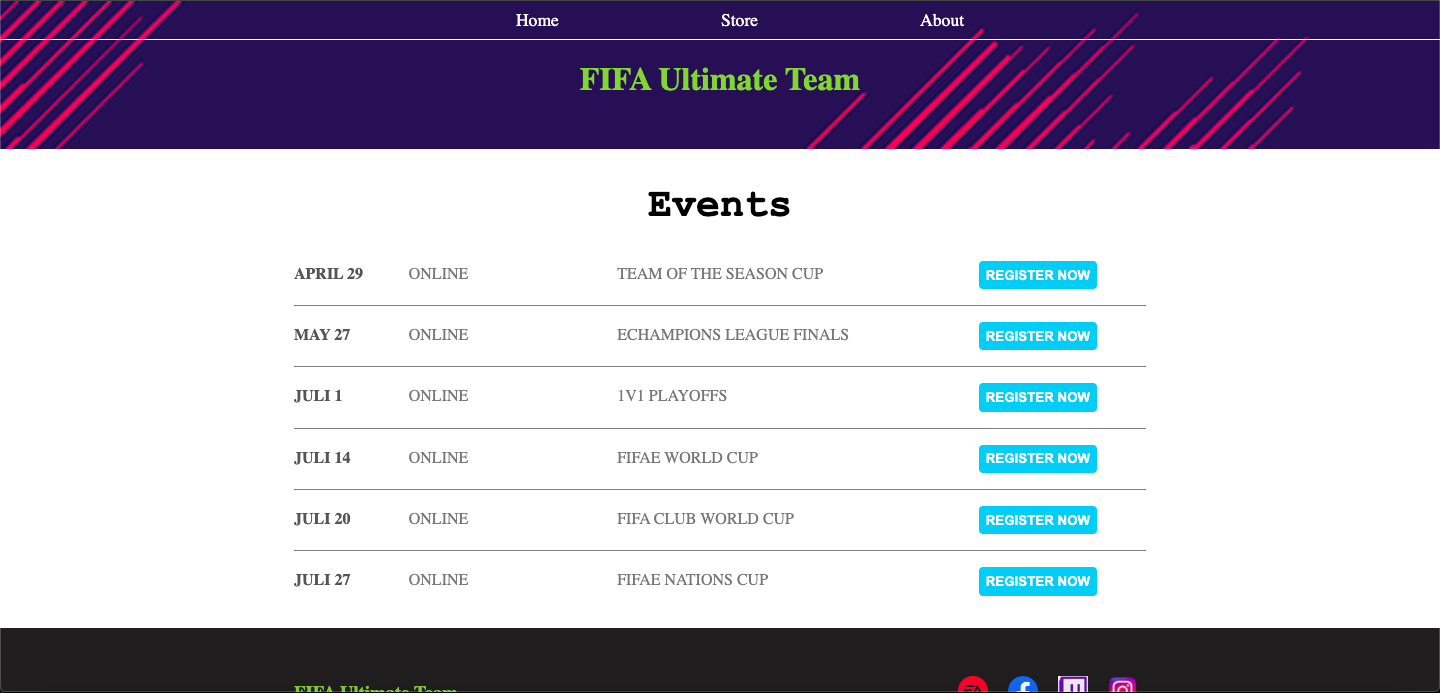Image resolution: width=1440 pixels, height=693 pixels.
Task: Click the FIFA Ultimate Team header title
Action: 720,79
